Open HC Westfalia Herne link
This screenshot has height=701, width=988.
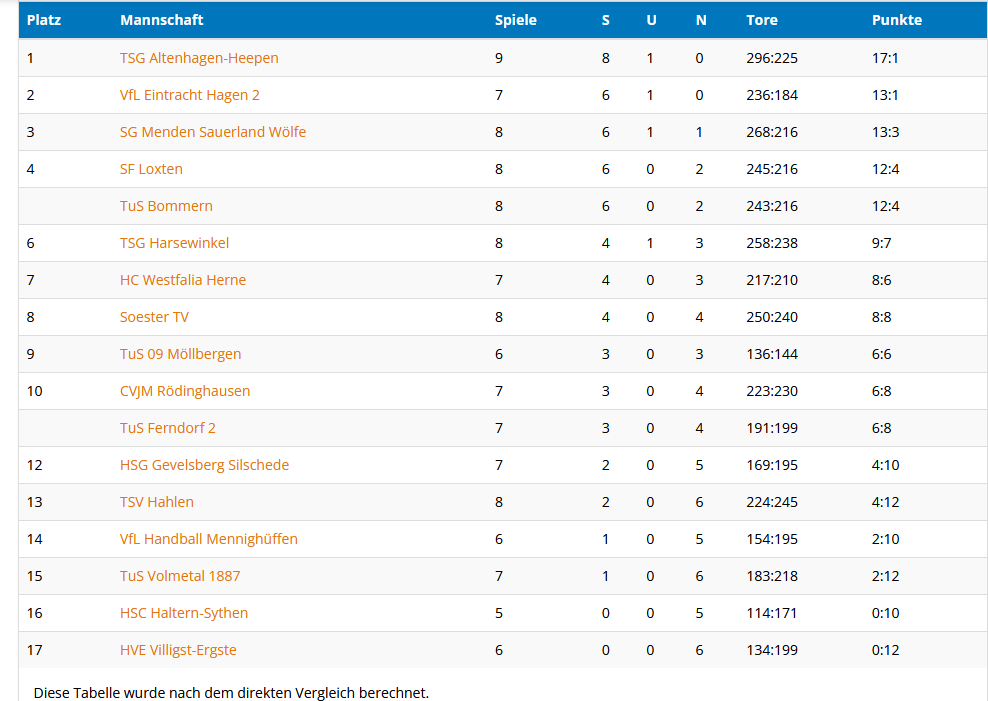(182, 280)
